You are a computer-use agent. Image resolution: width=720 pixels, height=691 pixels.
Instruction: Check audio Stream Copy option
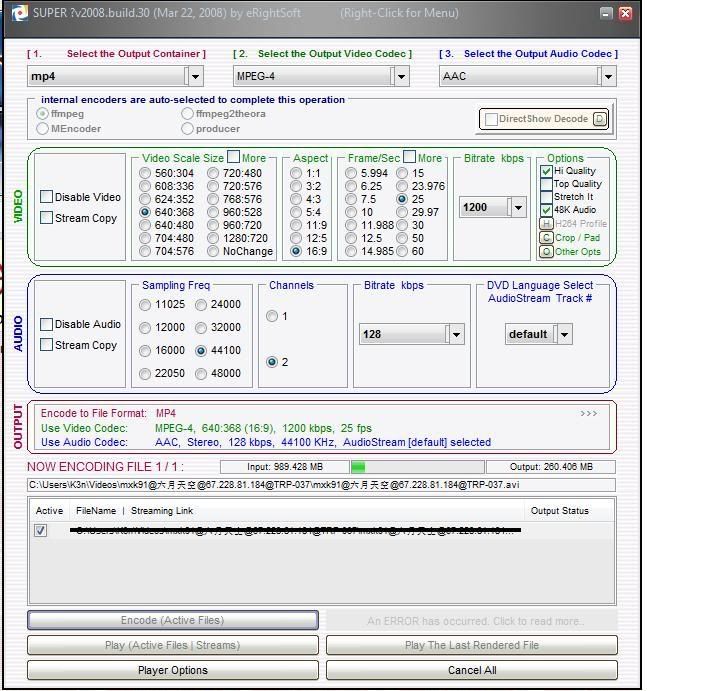[47, 345]
